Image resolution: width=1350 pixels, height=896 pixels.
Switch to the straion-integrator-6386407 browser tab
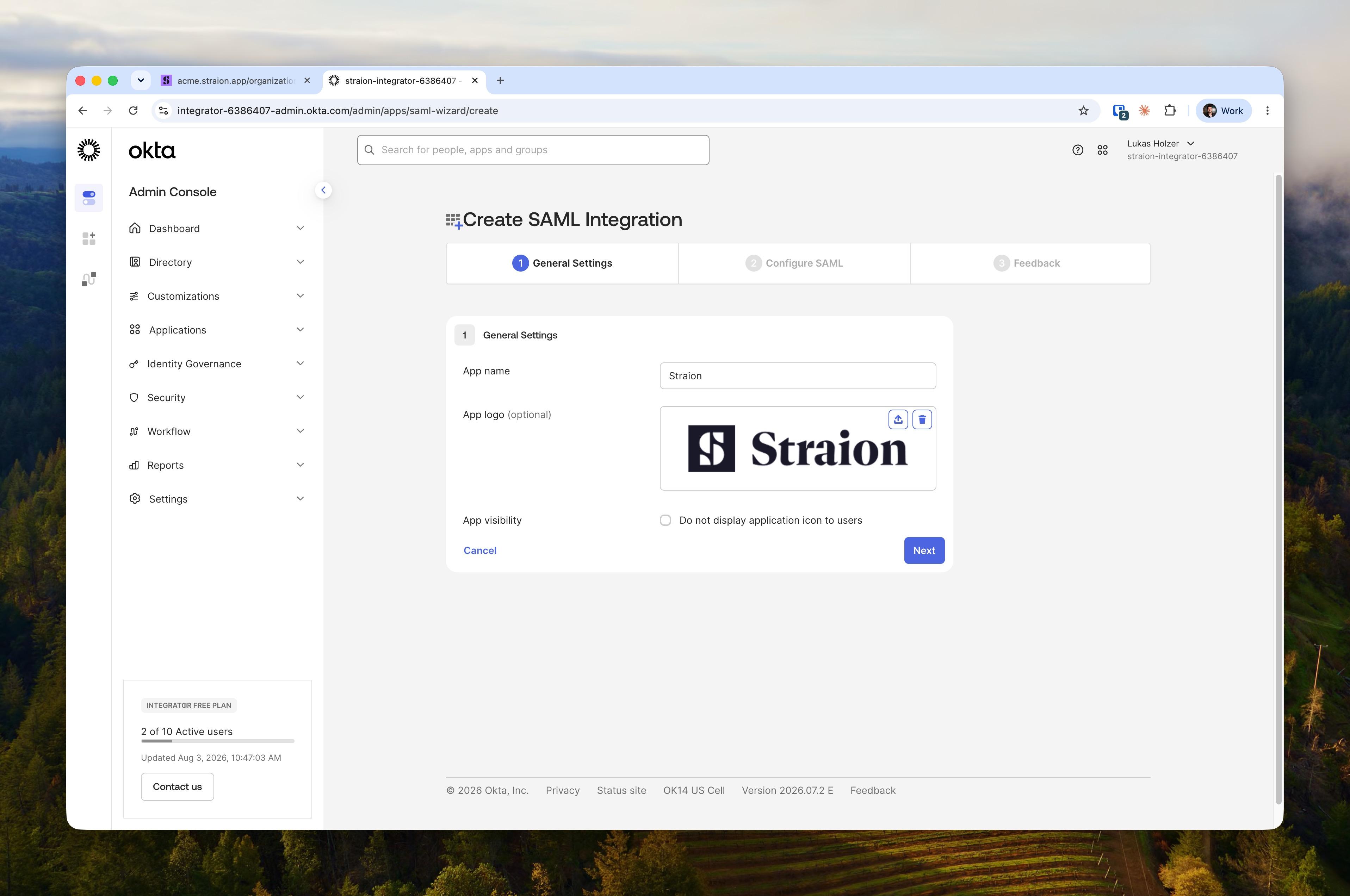[x=405, y=81]
